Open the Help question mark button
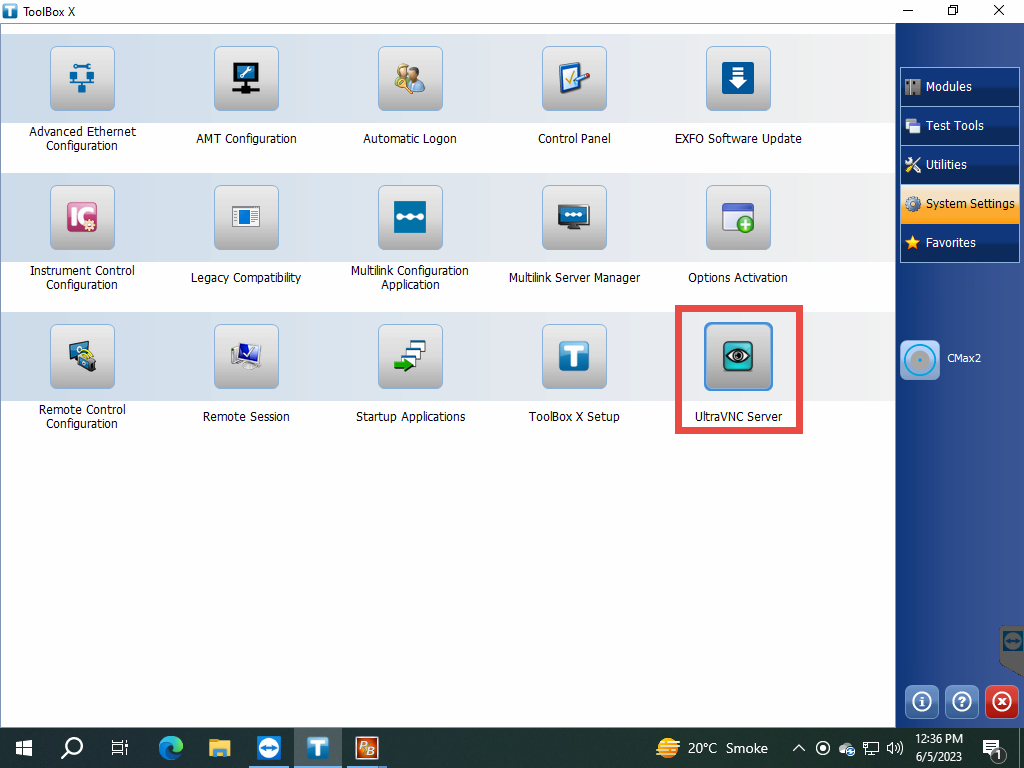1024x768 pixels. tap(961, 701)
